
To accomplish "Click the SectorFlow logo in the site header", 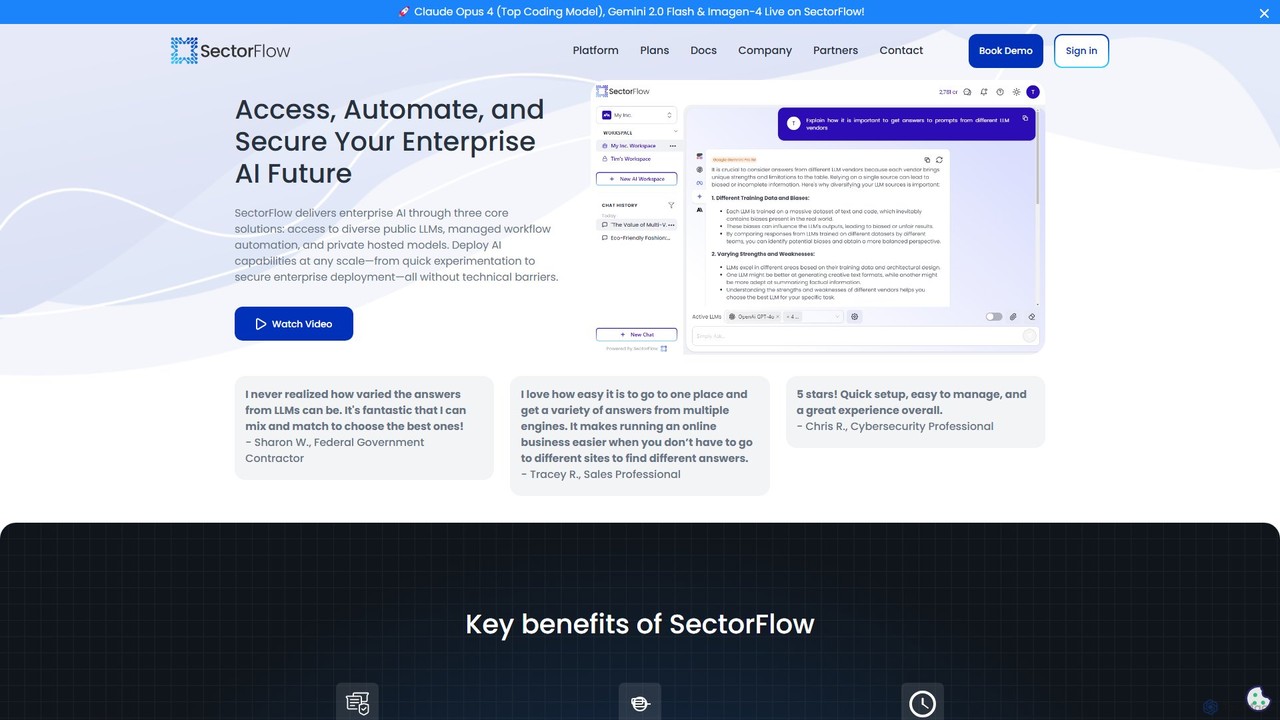I will point(230,51).
